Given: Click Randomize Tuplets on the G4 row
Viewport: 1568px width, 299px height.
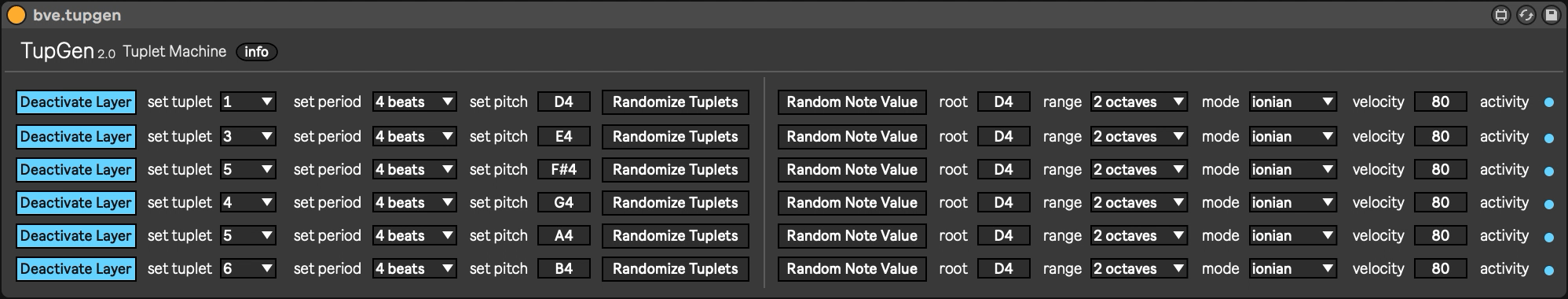Looking at the screenshot, I should [x=676, y=203].
